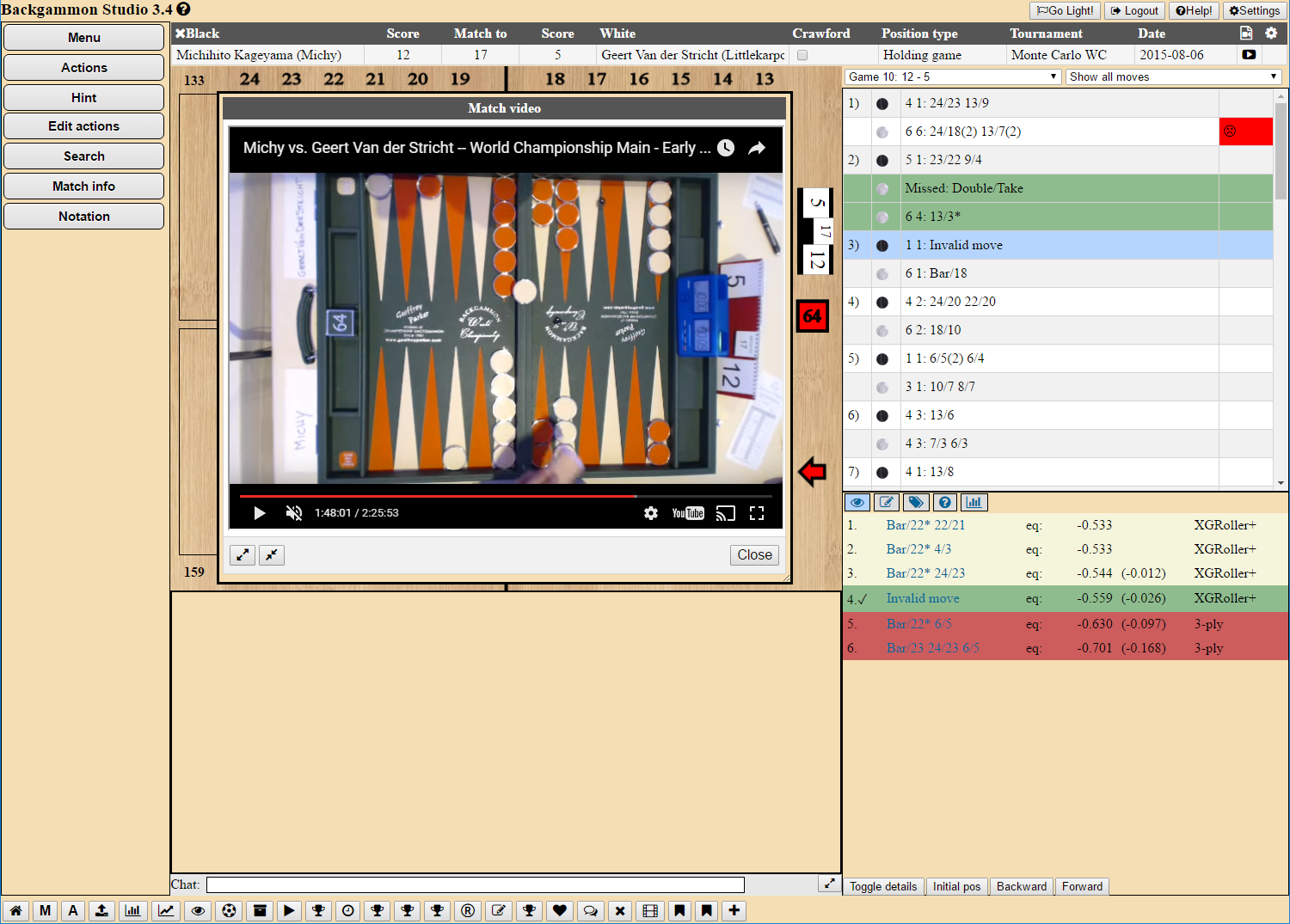Click the home icon in the bottom toolbar
Screen dimensions: 1290x924
tap(16, 911)
